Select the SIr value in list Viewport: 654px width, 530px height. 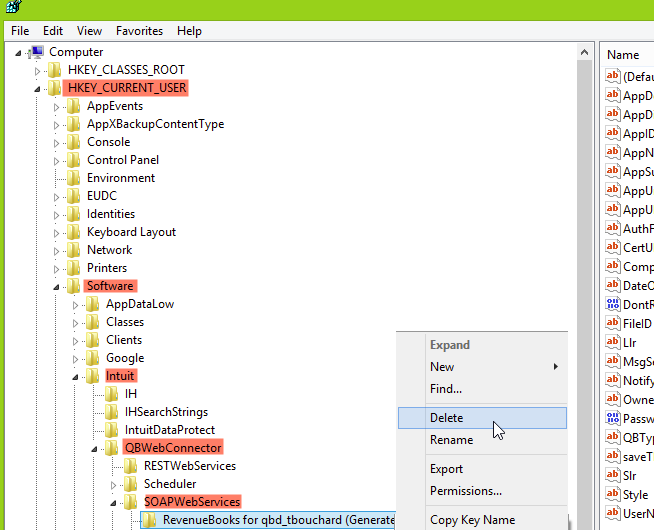[629, 475]
